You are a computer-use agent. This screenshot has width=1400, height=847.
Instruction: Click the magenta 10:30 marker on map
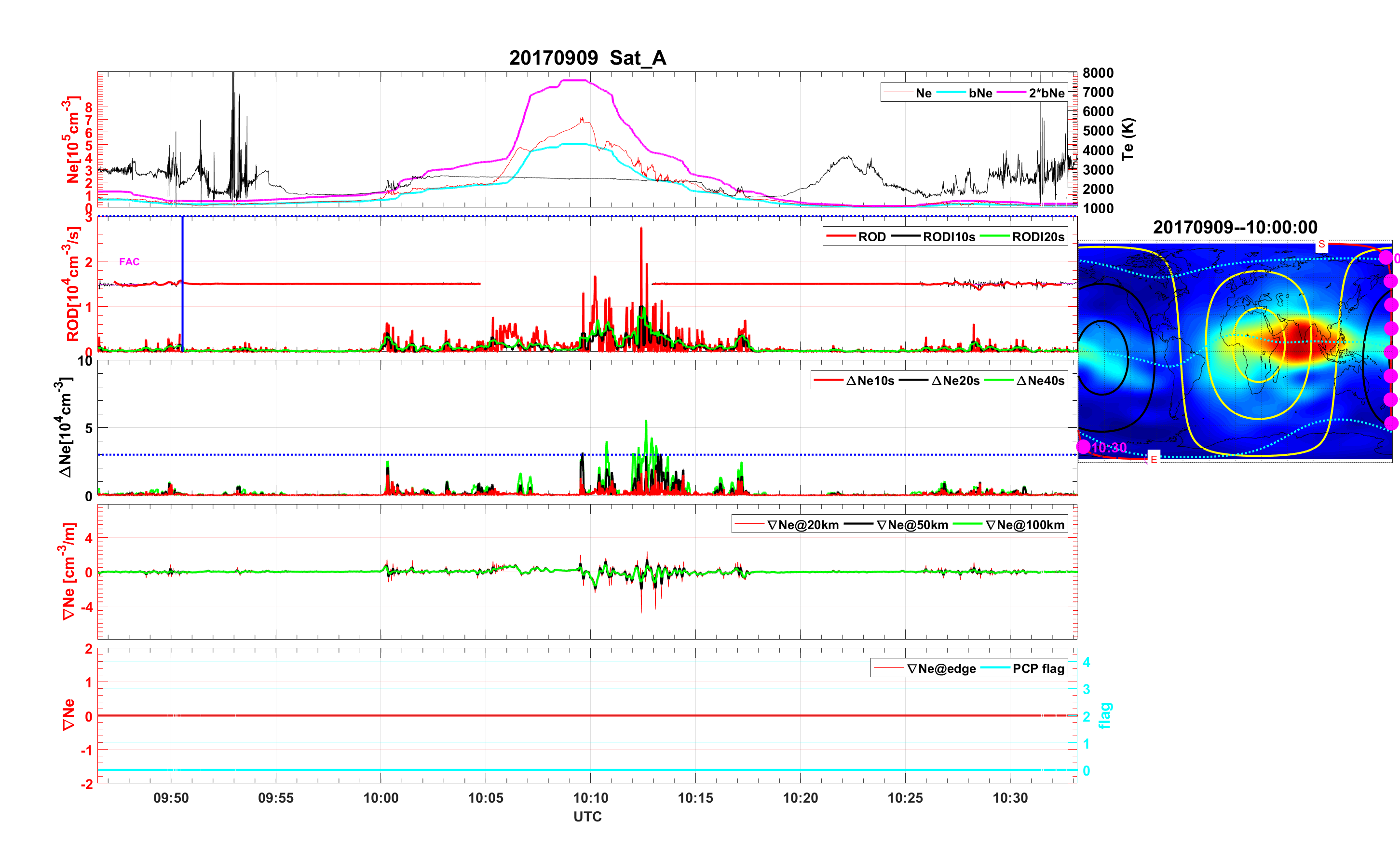(x=1084, y=447)
